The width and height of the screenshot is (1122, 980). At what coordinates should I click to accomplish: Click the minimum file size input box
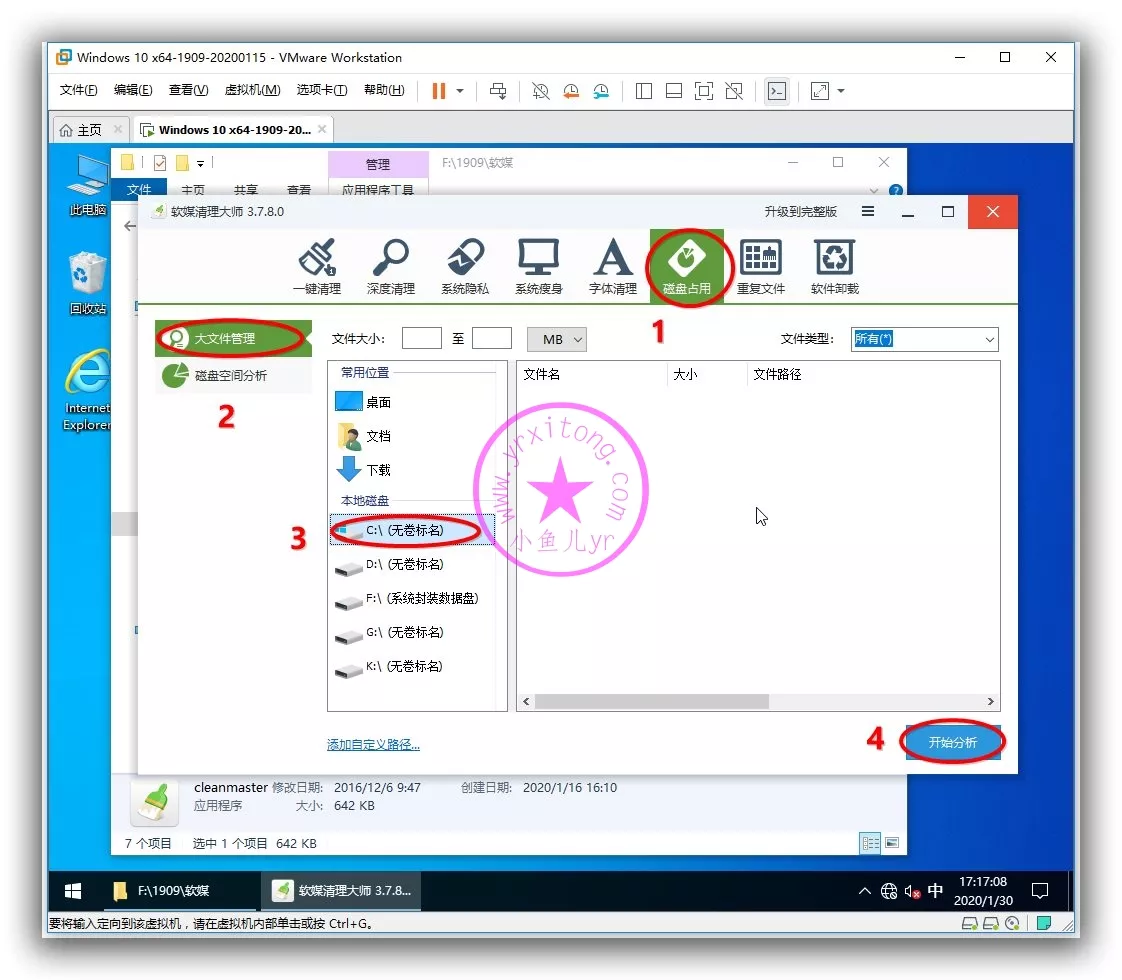[x=421, y=339]
